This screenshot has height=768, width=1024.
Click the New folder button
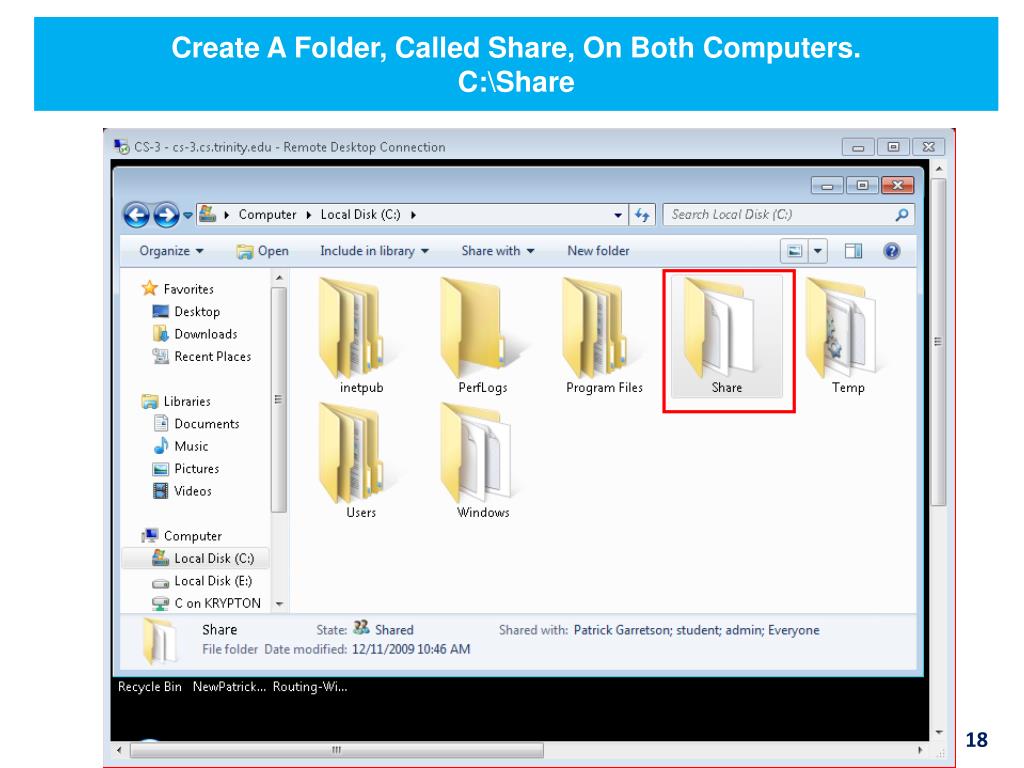[598, 251]
